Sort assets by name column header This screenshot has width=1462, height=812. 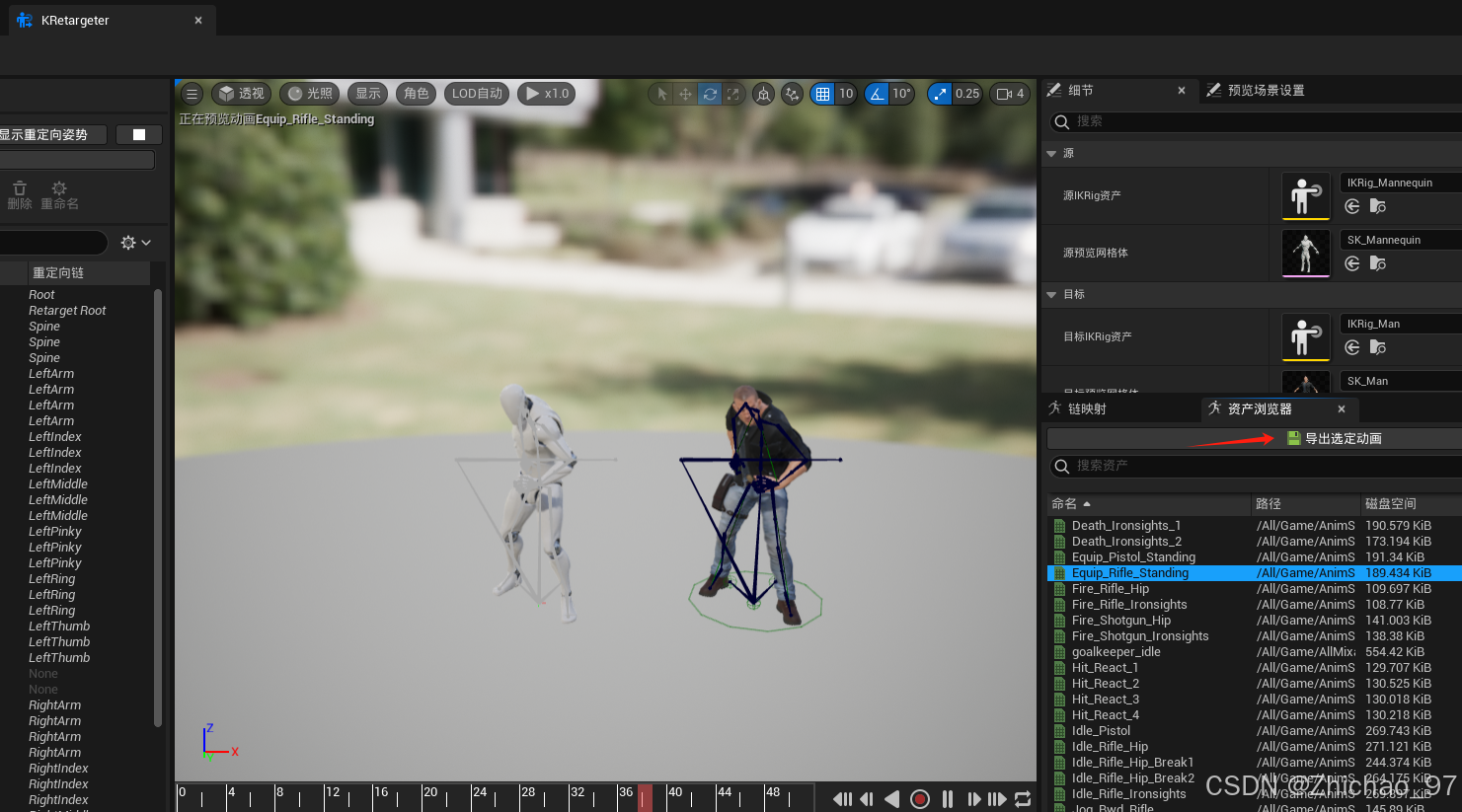(1148, 503)
